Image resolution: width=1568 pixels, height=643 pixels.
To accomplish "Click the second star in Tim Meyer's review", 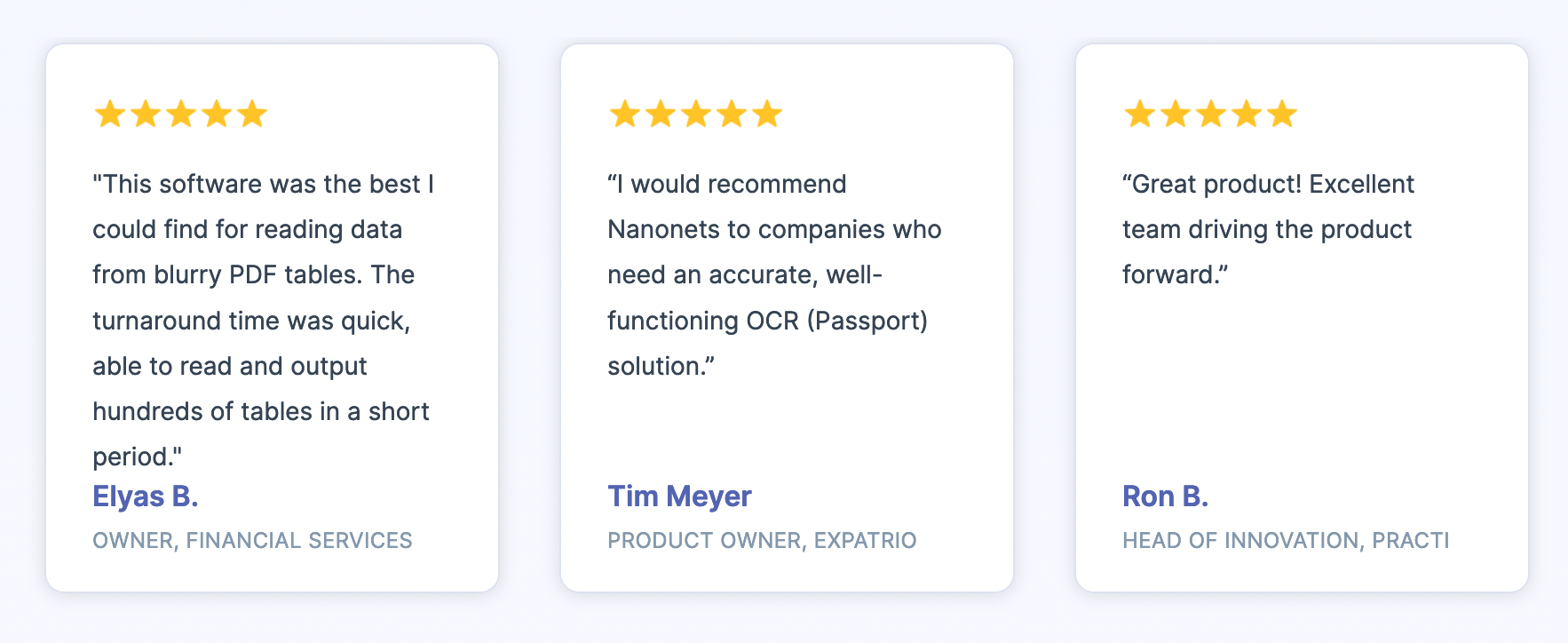I will click(661, 115).
